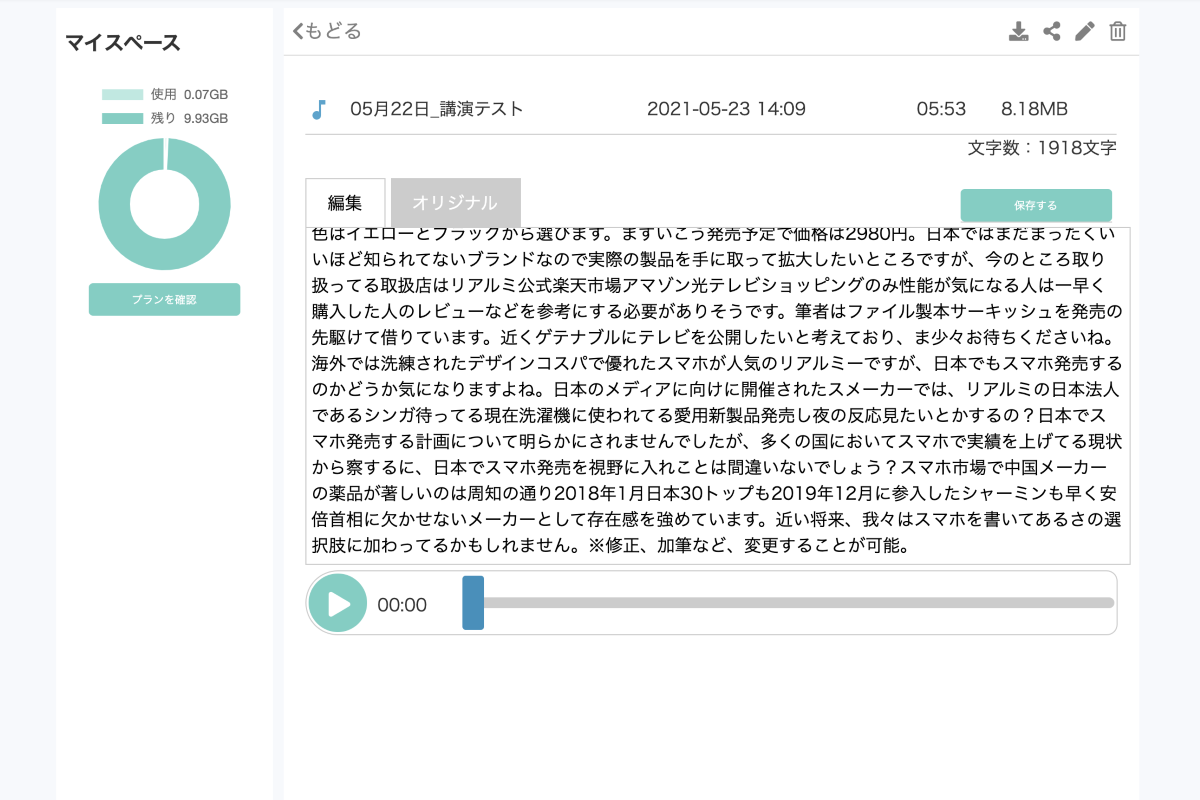
Task: Click the 00:00 playback time label
Action: 402,605
